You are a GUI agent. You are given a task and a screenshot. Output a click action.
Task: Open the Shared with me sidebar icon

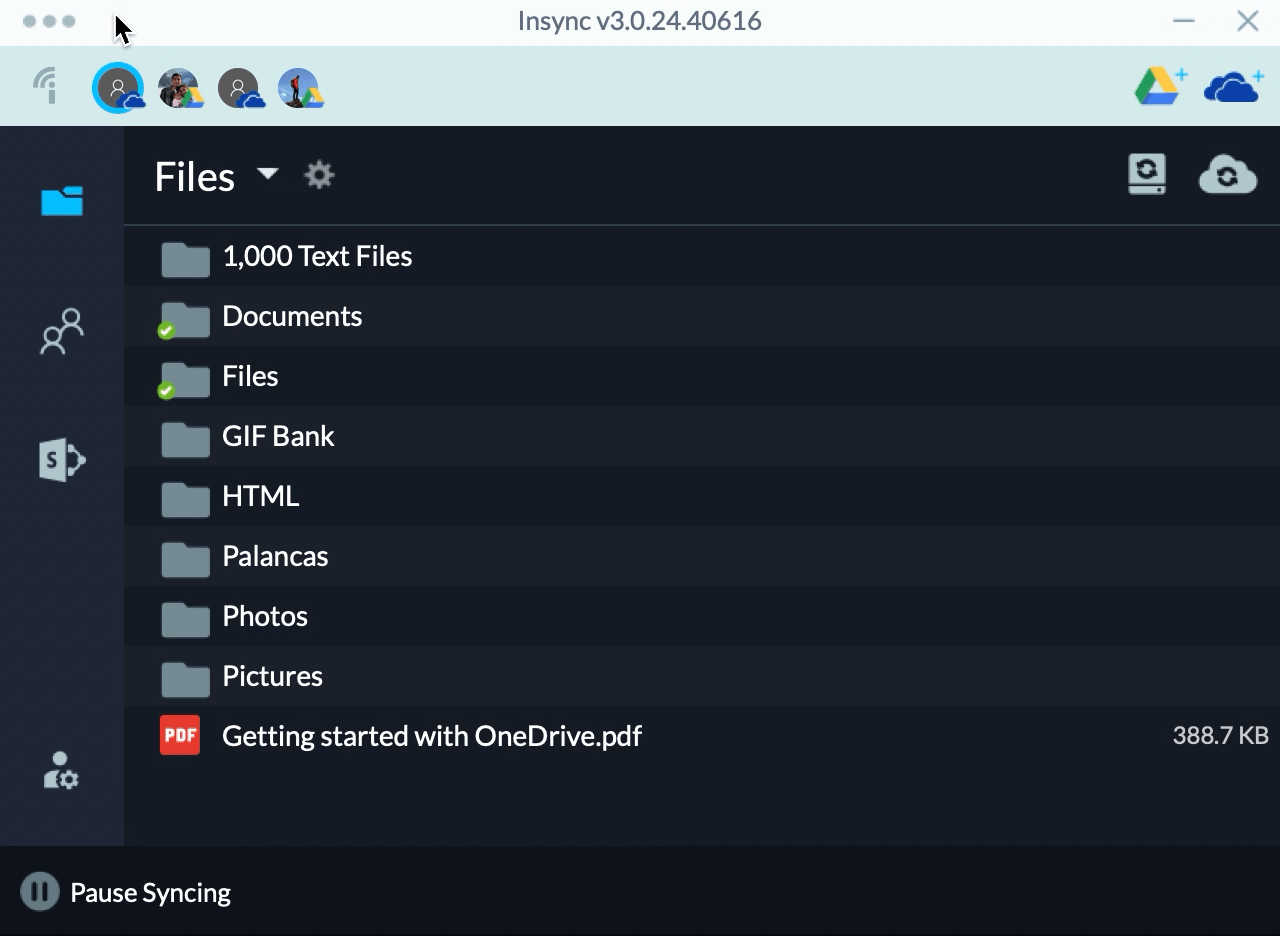tap(62, 331)
